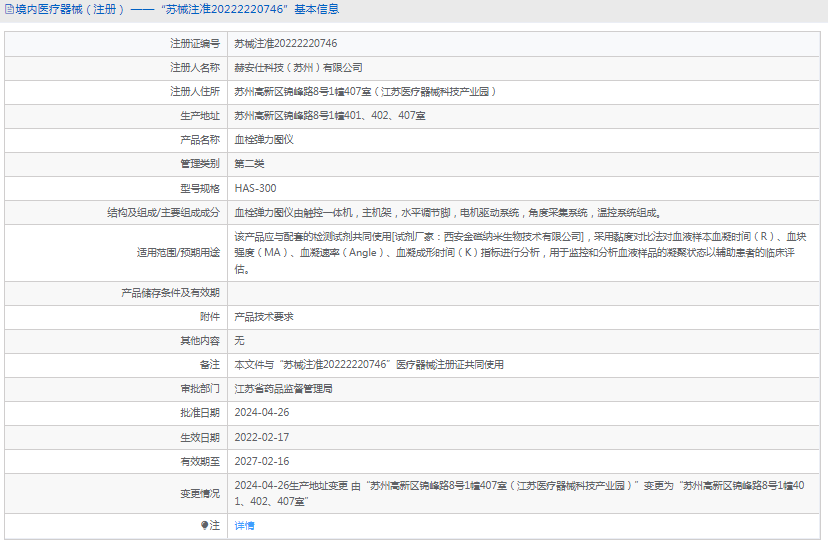Click the 有效期至 label
828x546 pixels.
click(x=200, y=461)
